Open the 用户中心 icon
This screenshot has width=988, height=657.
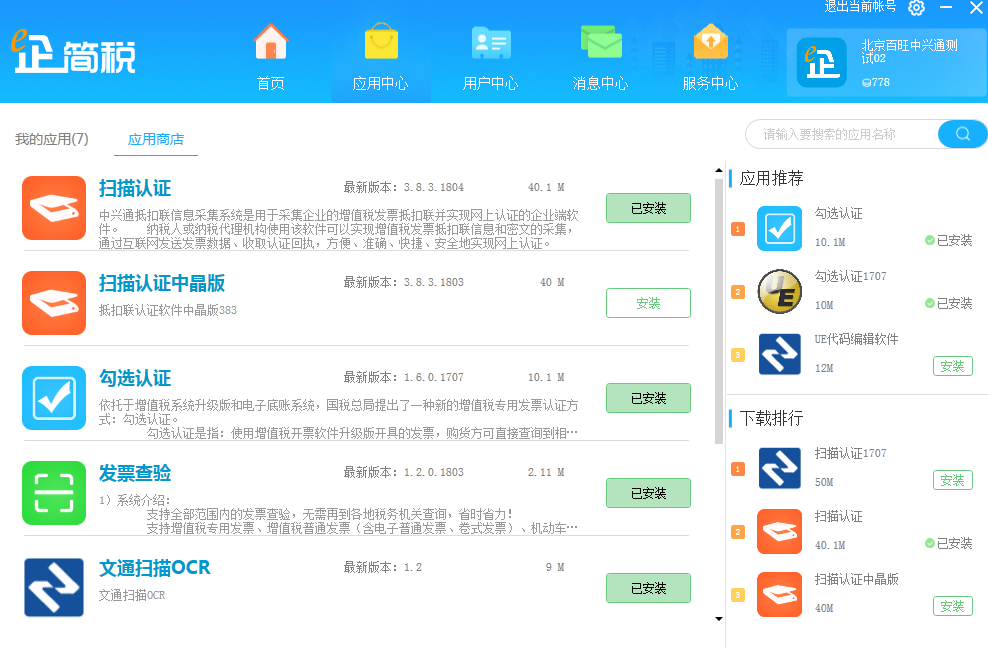click(x=491, y=42)
